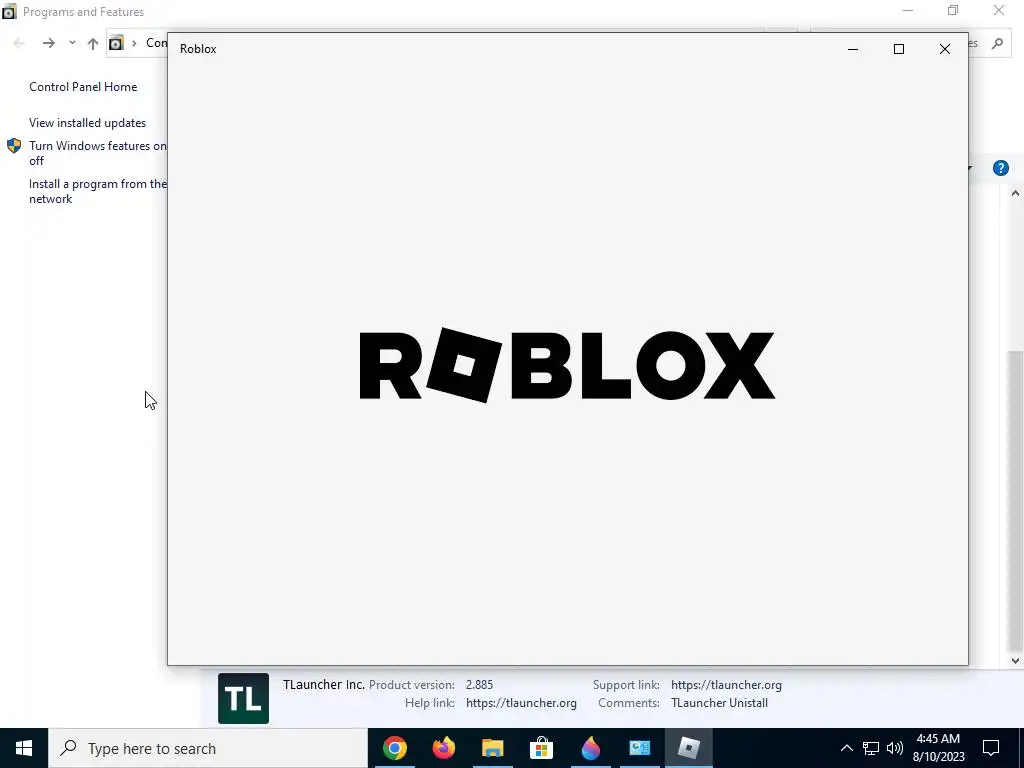
Task: Click the Programs and Features search icon
Action: click(997, 43)
